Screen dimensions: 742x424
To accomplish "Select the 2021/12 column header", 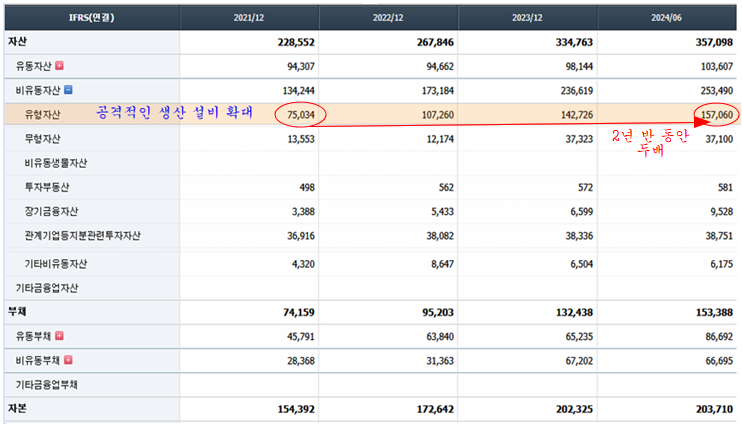I will (250, 17).
